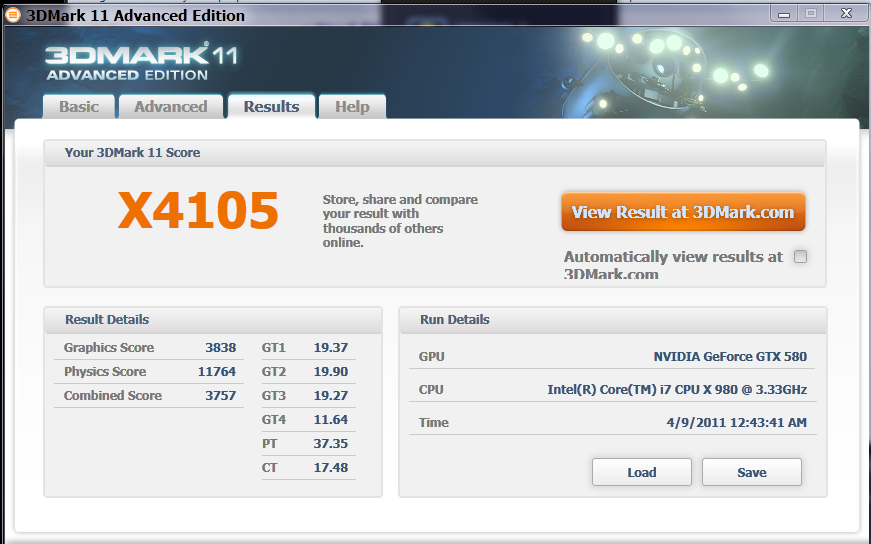Click the Load button
871x544 pixels.
(x=642, y=472)
